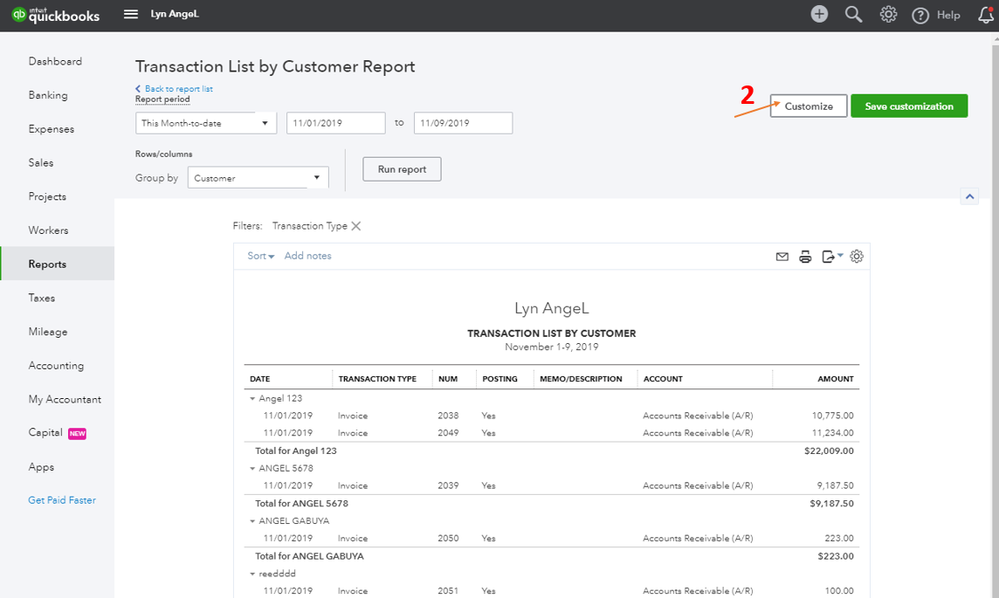Click Total for ANGEL GABUYA row label
The width and height of the screenshot is (999, 598).
[310, 557]
